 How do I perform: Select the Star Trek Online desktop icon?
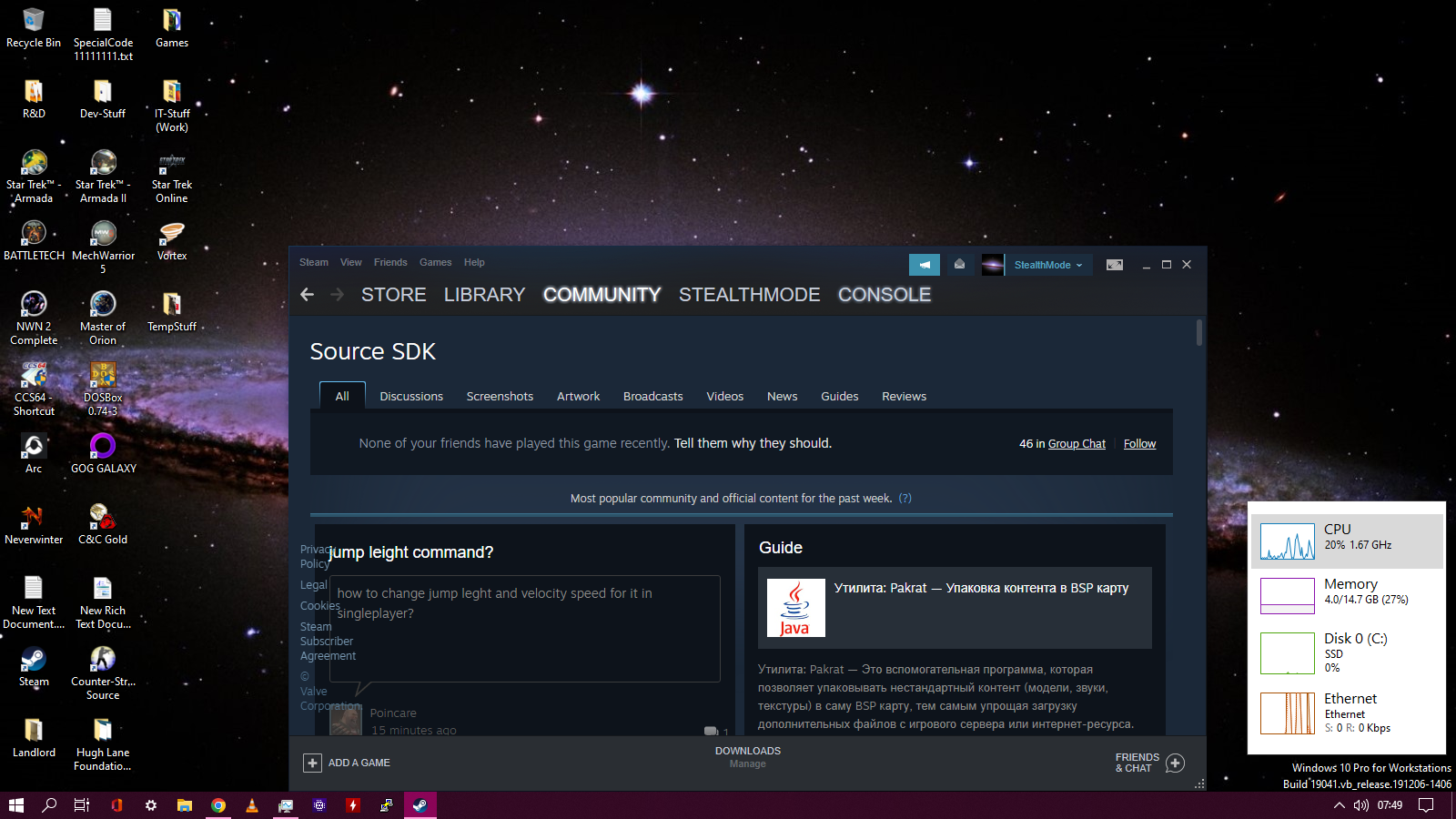pos(172,177)
